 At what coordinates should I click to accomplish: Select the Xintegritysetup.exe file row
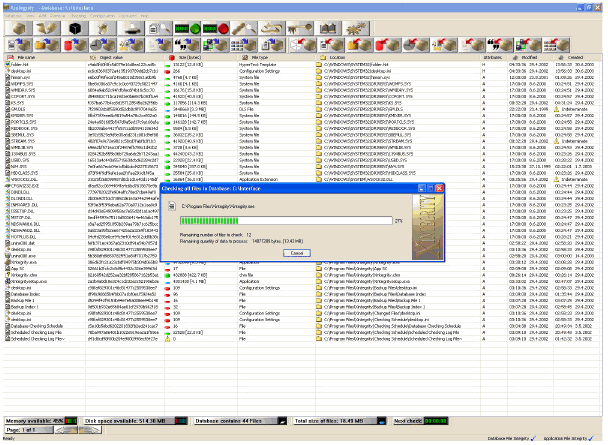coord(302,281)
